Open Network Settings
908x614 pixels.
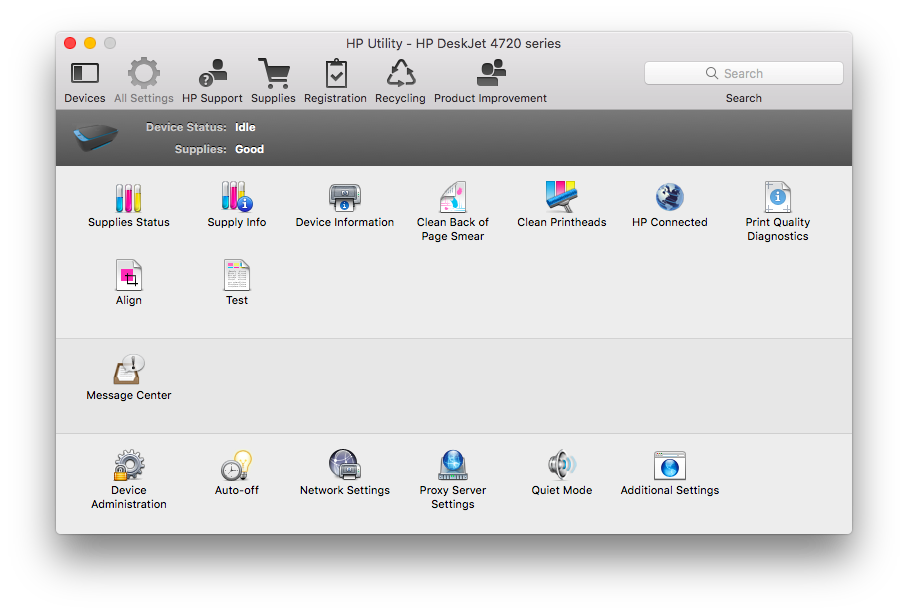(345, 466)
